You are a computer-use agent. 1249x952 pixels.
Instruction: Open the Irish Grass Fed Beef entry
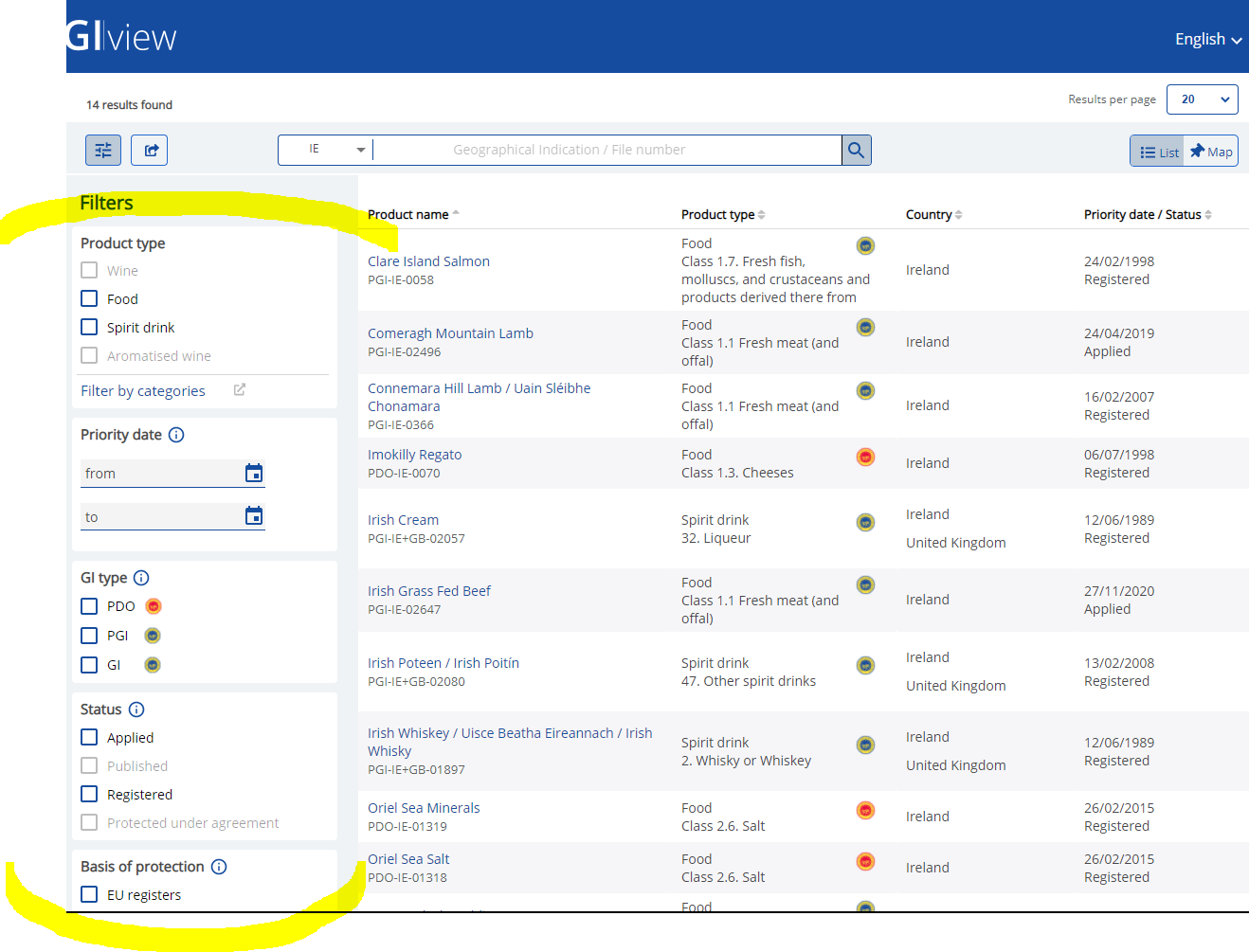point(429,591)
